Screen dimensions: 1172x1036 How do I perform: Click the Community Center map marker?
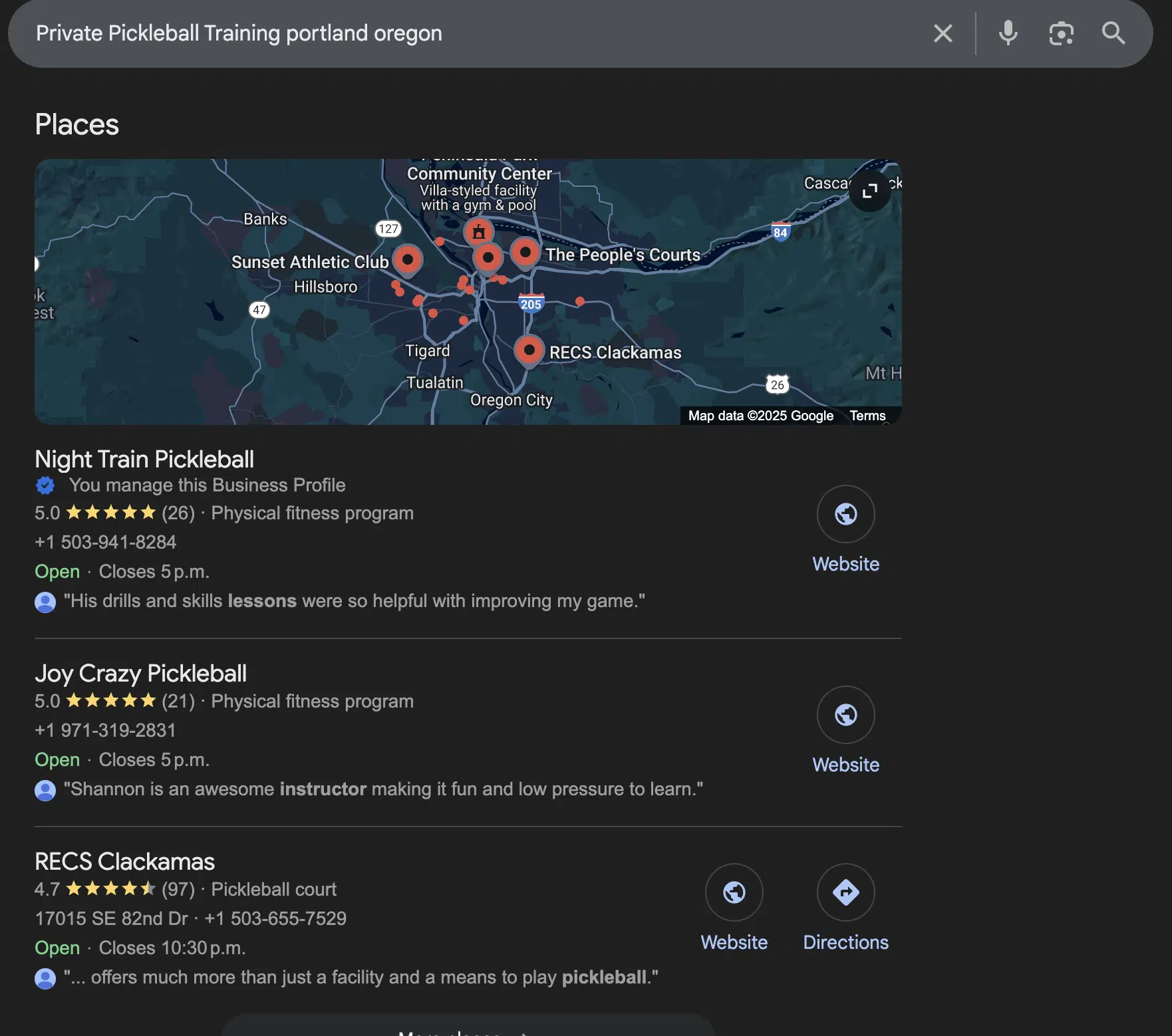tap(478, 233)
